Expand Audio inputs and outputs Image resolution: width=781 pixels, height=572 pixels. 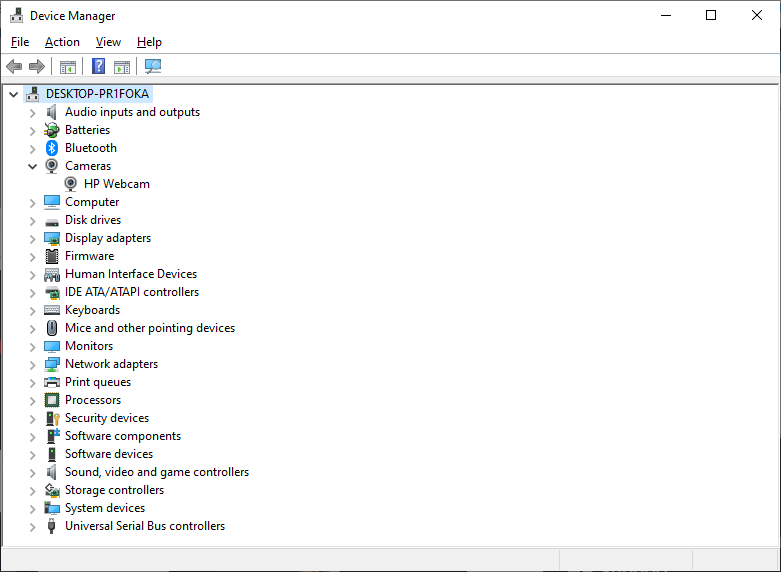tap(32, 113)
